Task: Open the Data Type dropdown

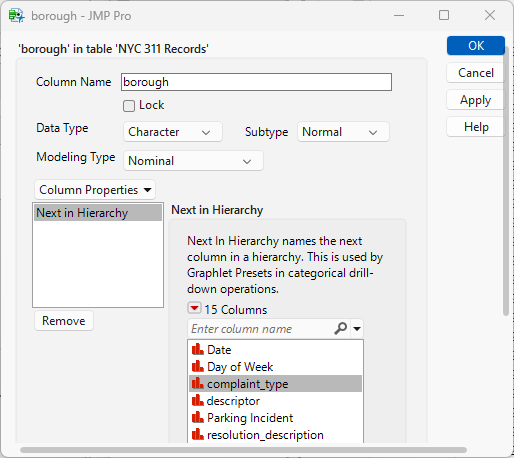Action: coord(173,132)
